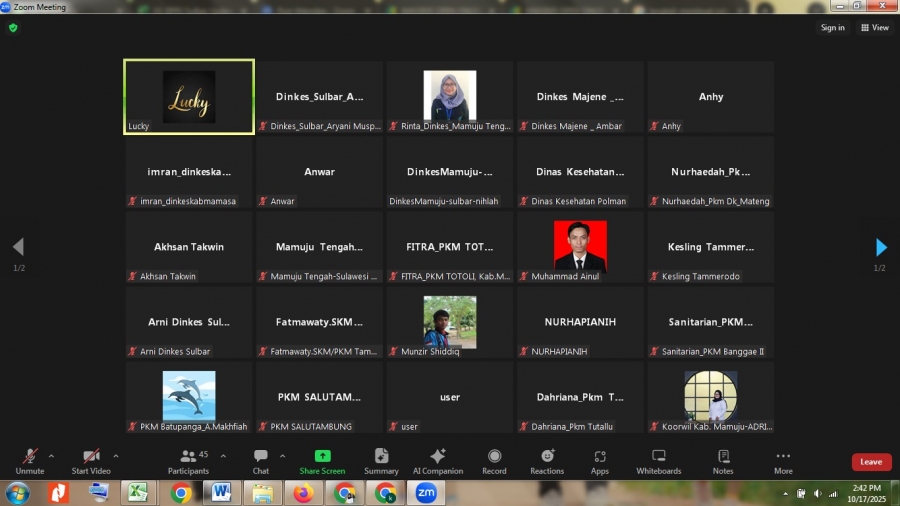Open Whiteboards
The height and width of the screenshot is (506, 900).
tap(658, 456)
